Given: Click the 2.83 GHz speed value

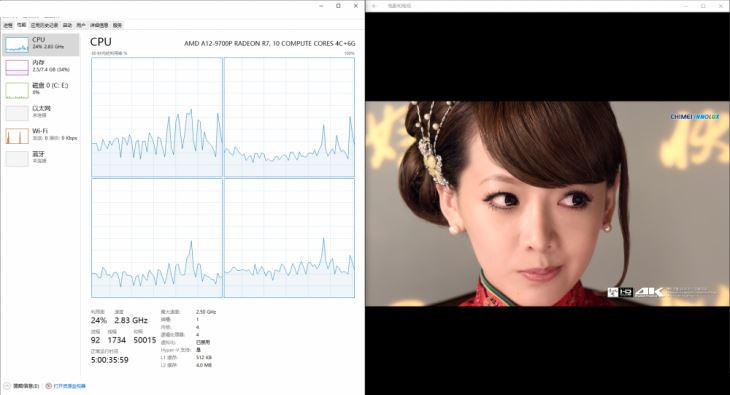Looking at the screenshot, I should tap(131, 320).
